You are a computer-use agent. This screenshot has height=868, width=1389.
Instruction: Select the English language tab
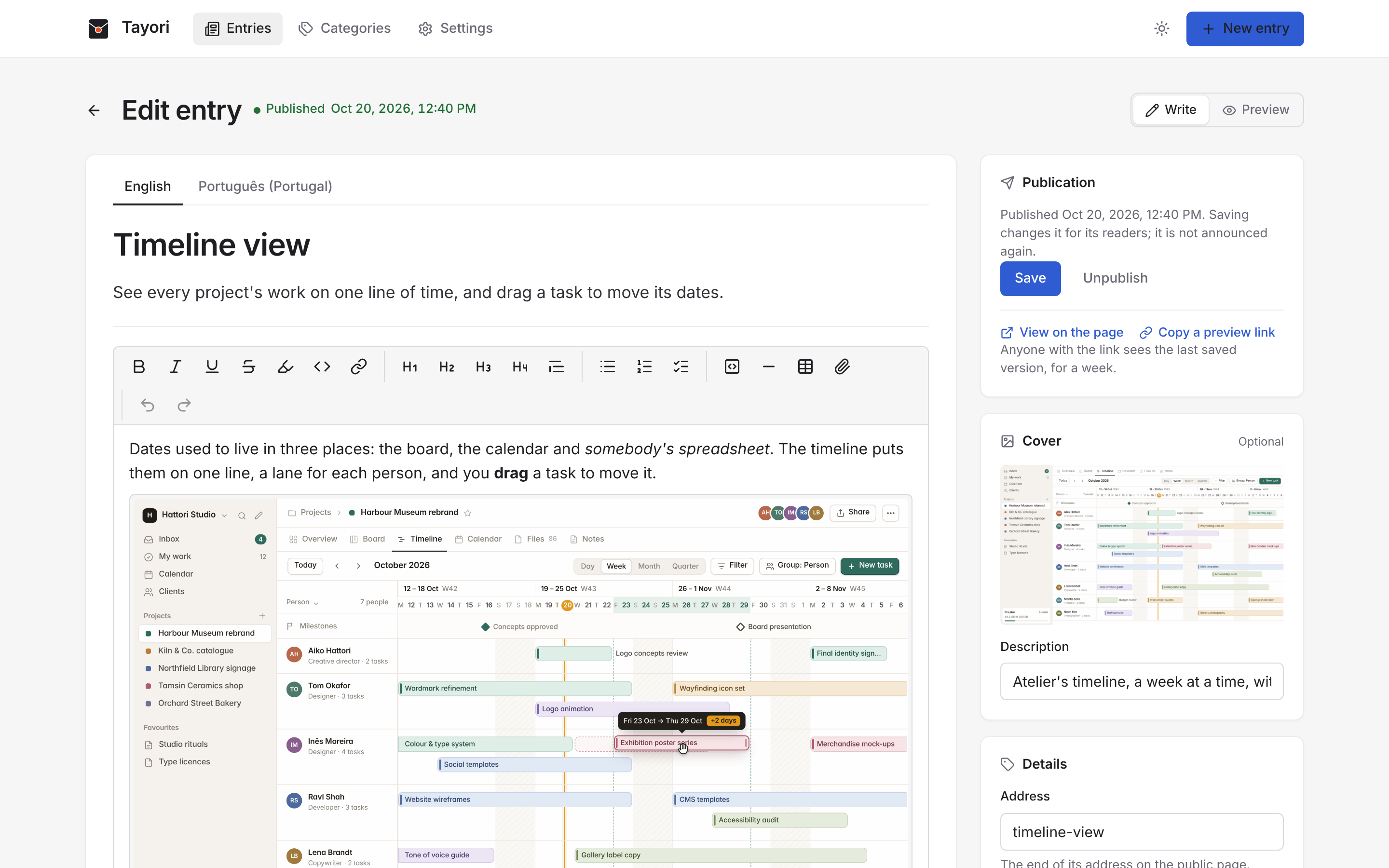coord(148,187)
